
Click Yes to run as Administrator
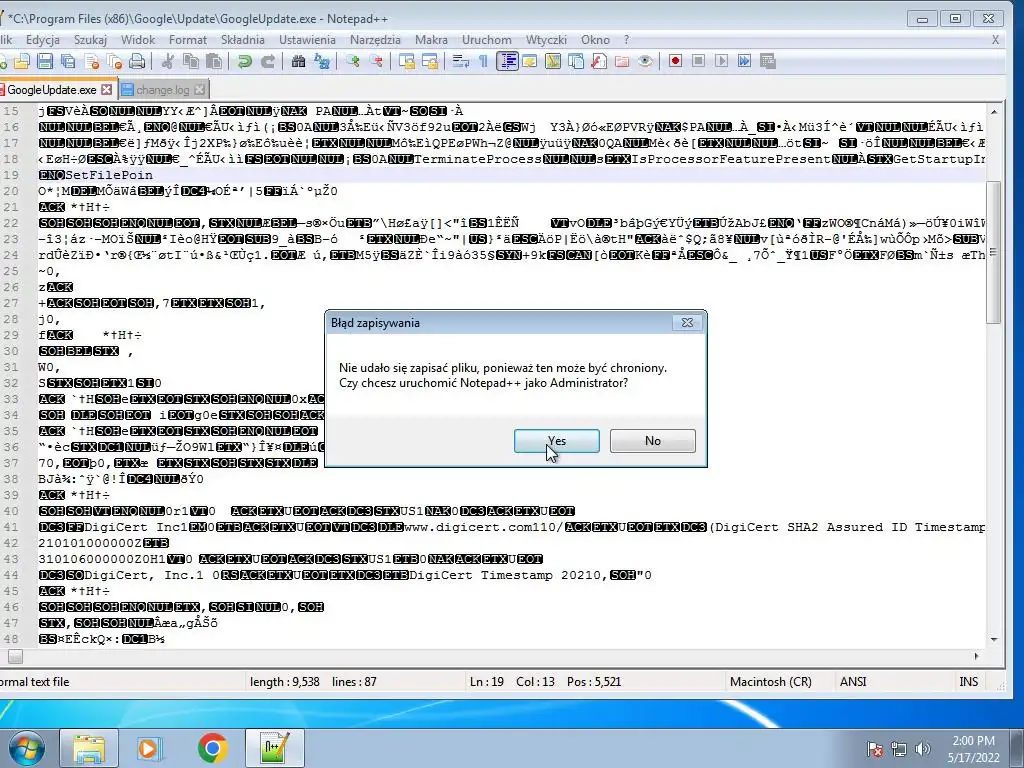(x=556, y=441)
